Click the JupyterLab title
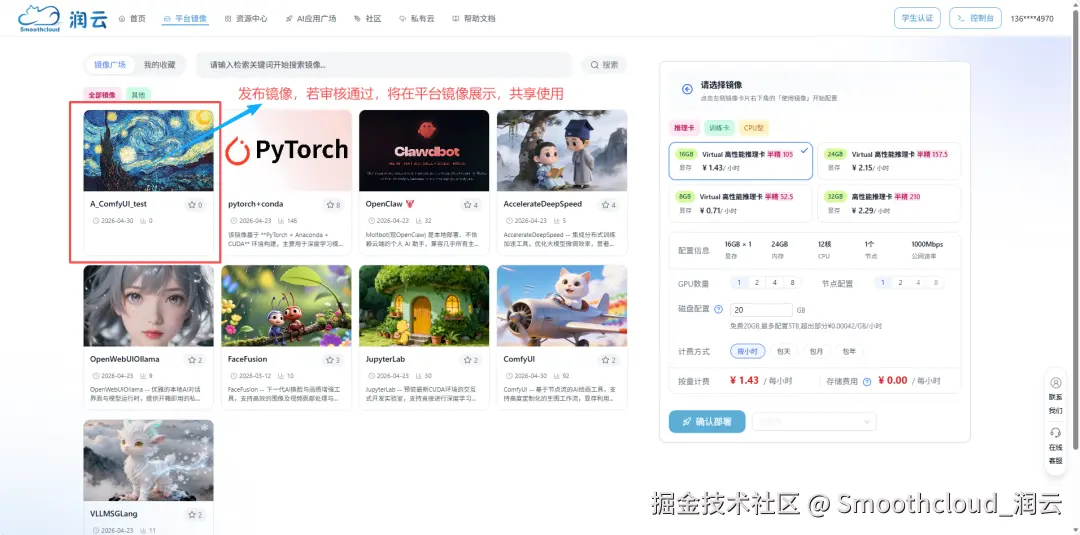The height and width of the screenshot is (535, 1080). [385, 359]
